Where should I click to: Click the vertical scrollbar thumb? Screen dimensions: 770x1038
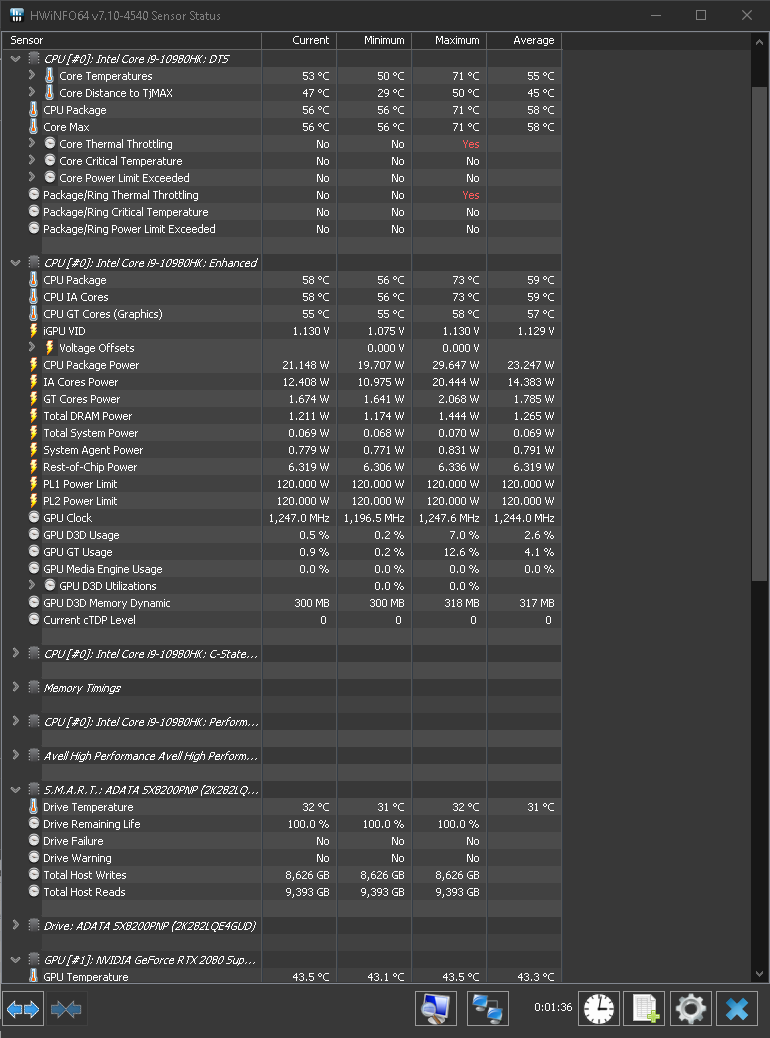pos(759,333)
